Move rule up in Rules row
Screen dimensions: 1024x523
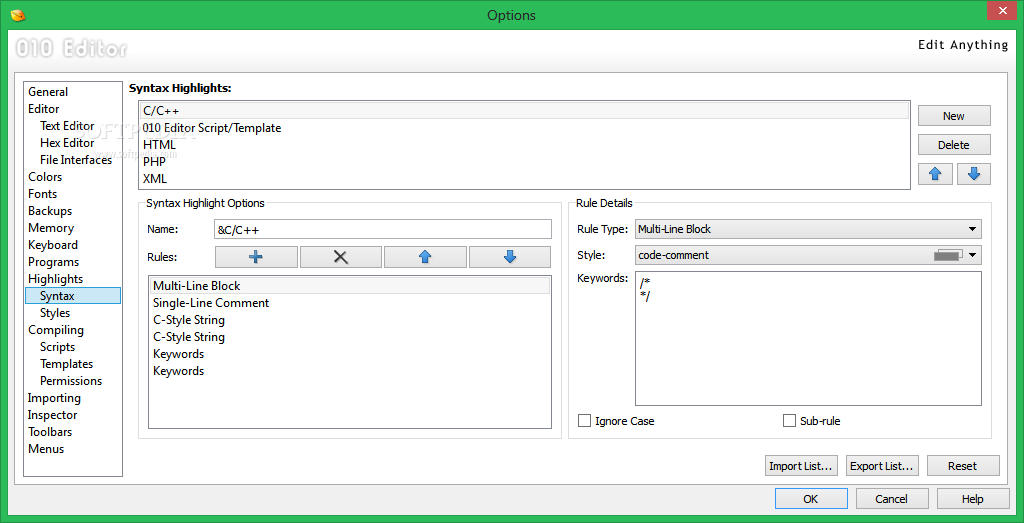(x=425, y=257)
